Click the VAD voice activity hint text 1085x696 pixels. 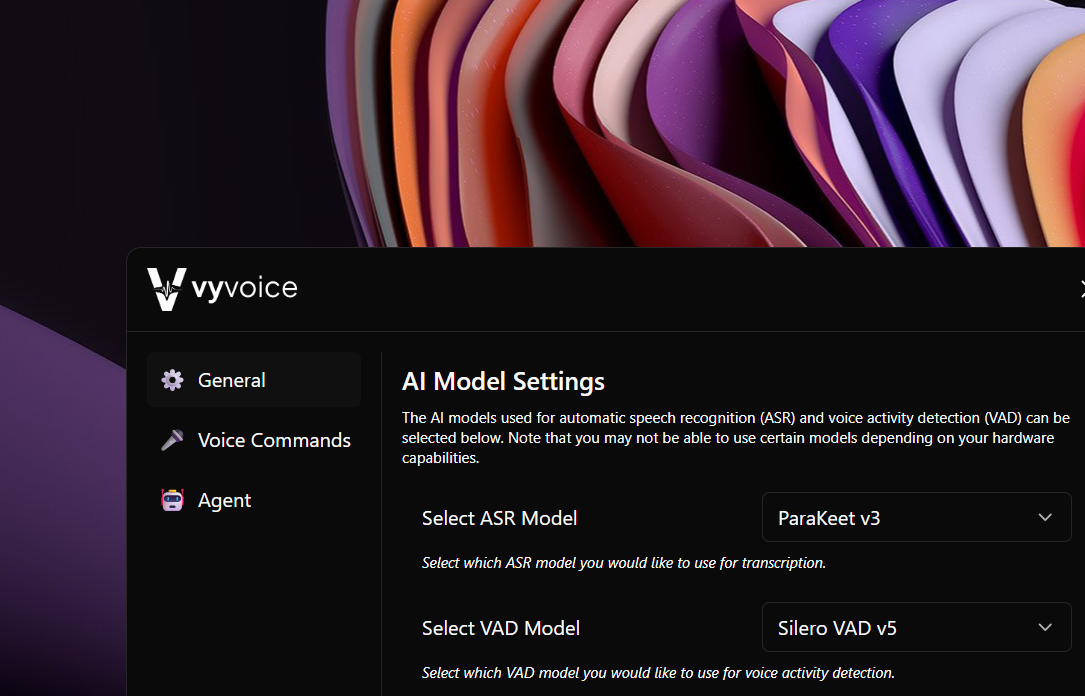click(x=657, y=673)
